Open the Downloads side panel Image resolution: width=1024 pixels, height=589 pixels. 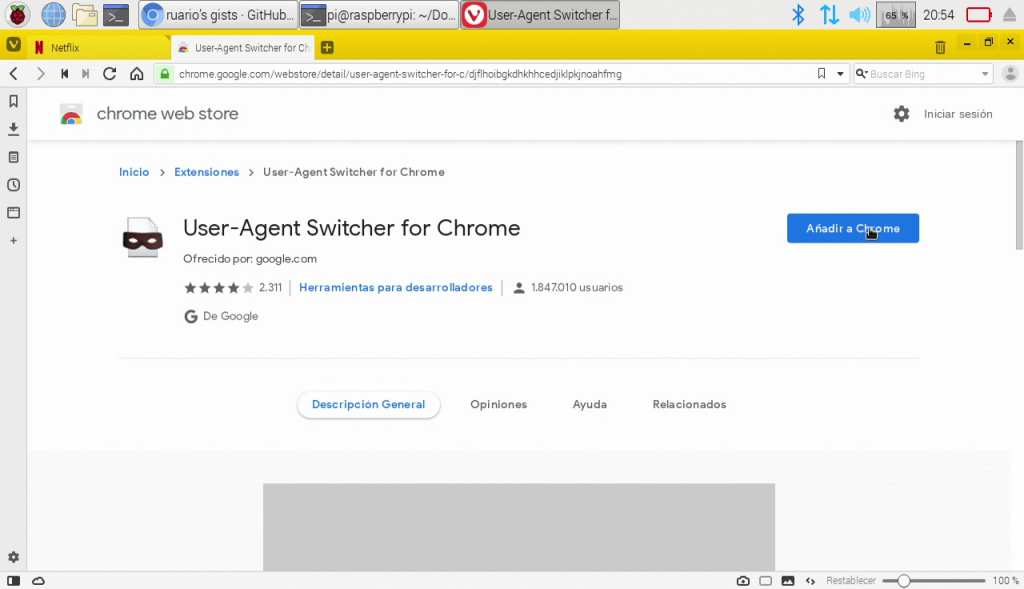(x=13, y=129)
